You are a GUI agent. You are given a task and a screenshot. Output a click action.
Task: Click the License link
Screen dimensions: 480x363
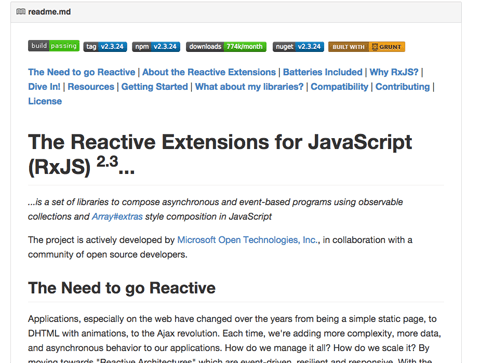[45, 101]
